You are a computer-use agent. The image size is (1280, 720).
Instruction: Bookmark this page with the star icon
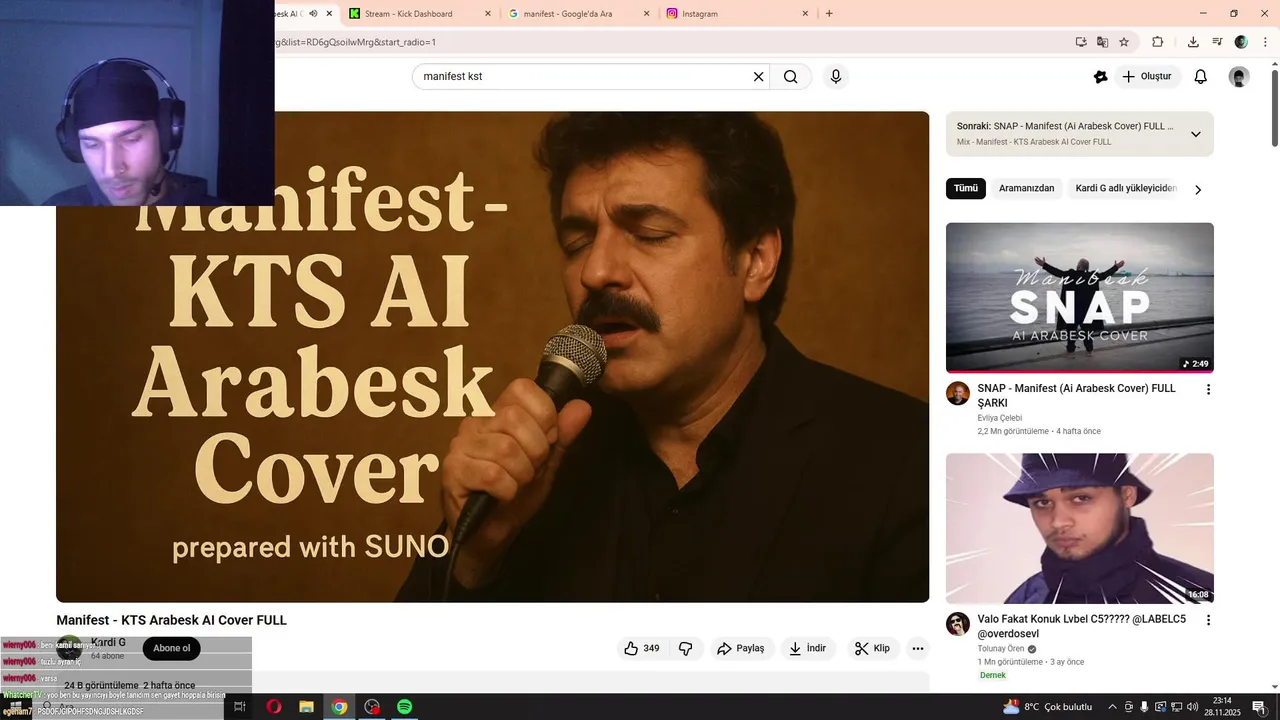(1124, 42)
